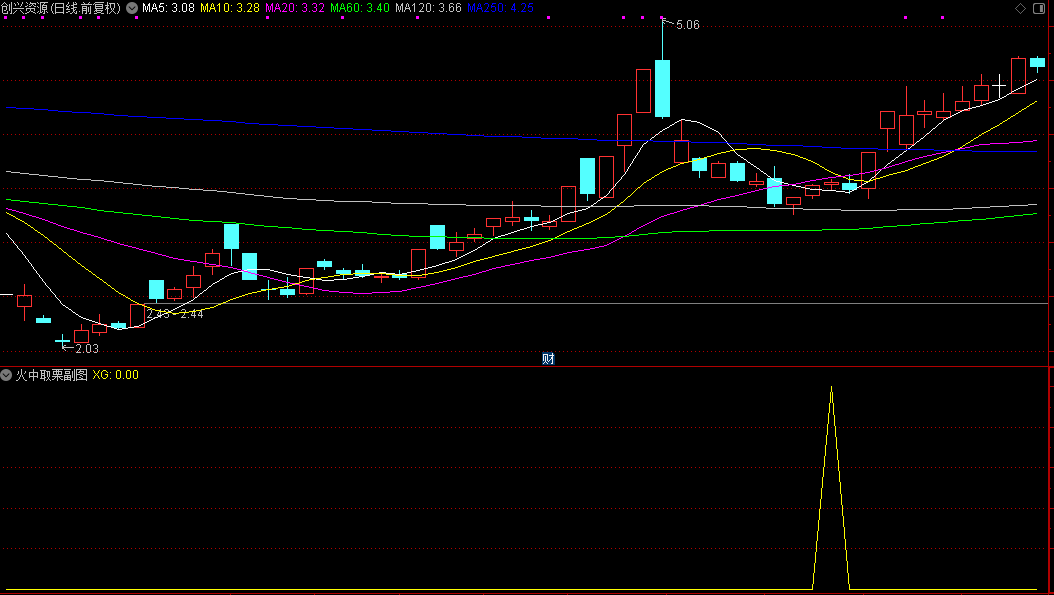
Task: Select the cross candle at the 2.03 low
Action: click(x=63, y=342)
